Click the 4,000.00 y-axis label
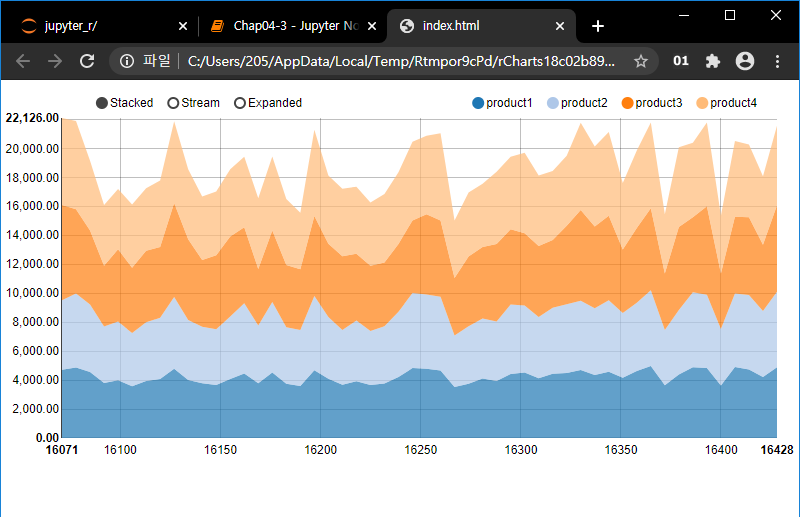Image resolution: width=800 pixels, height=517 pixels. coord(35,380)
